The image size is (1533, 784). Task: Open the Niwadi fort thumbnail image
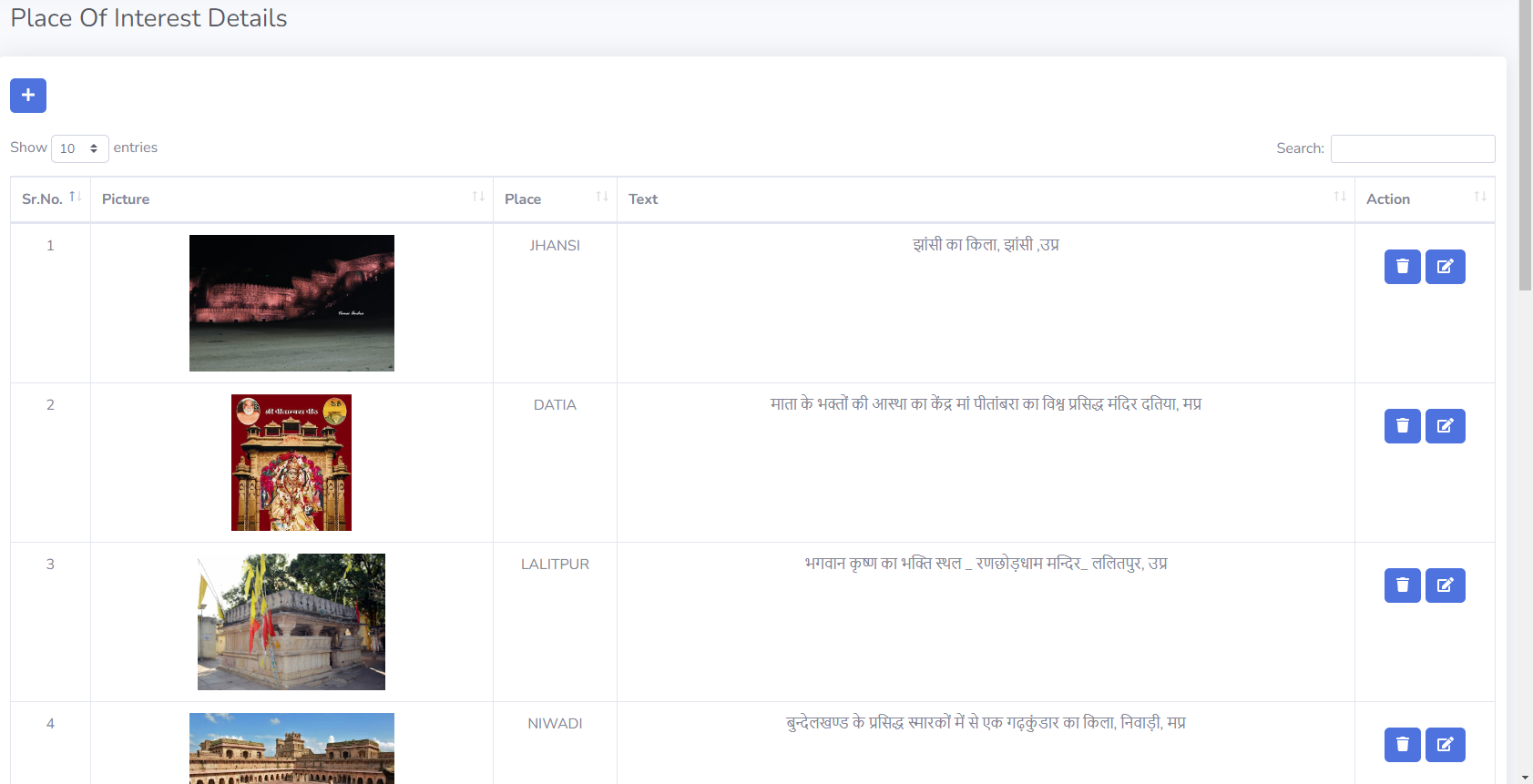pos(291,748)
